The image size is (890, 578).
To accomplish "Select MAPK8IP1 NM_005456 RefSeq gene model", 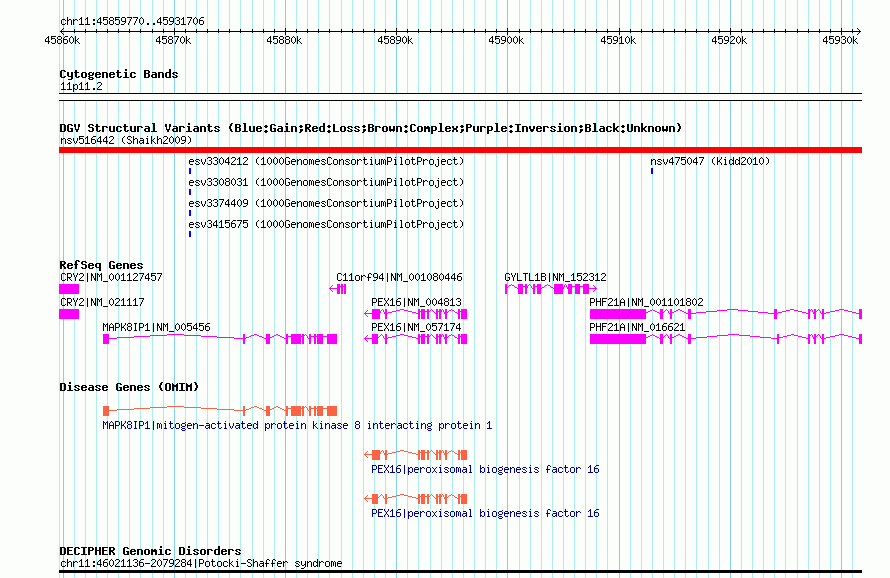I will (x=220, y=339).
